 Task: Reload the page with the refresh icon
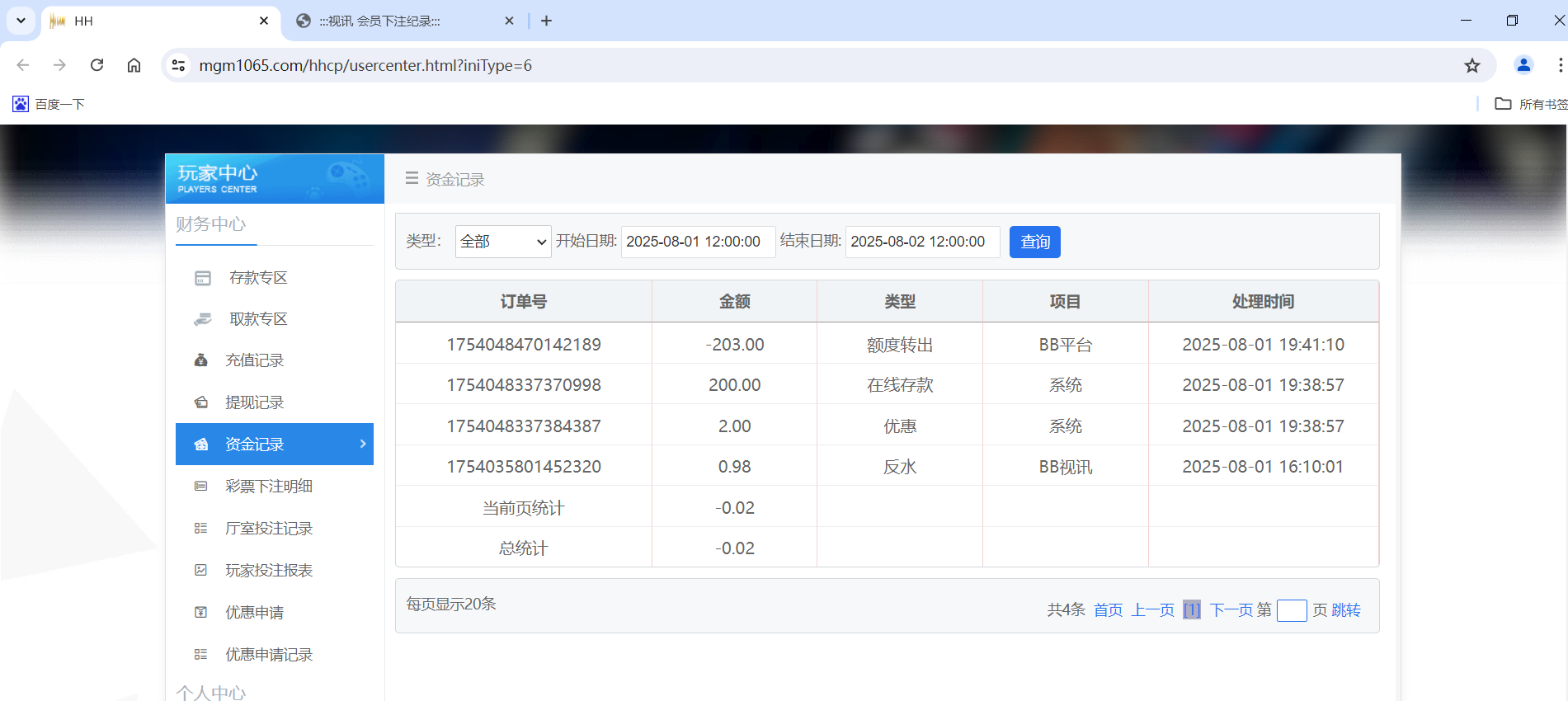tap(97, 65)
